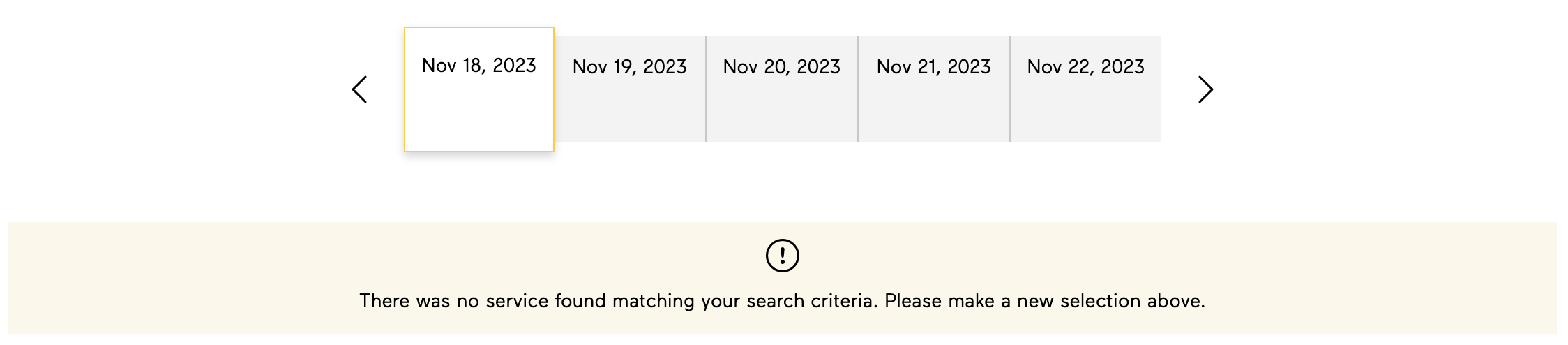Click divider between Nov 20 and Nov 21
This screenshot has width=1568, height=345.
click(858, 89)
